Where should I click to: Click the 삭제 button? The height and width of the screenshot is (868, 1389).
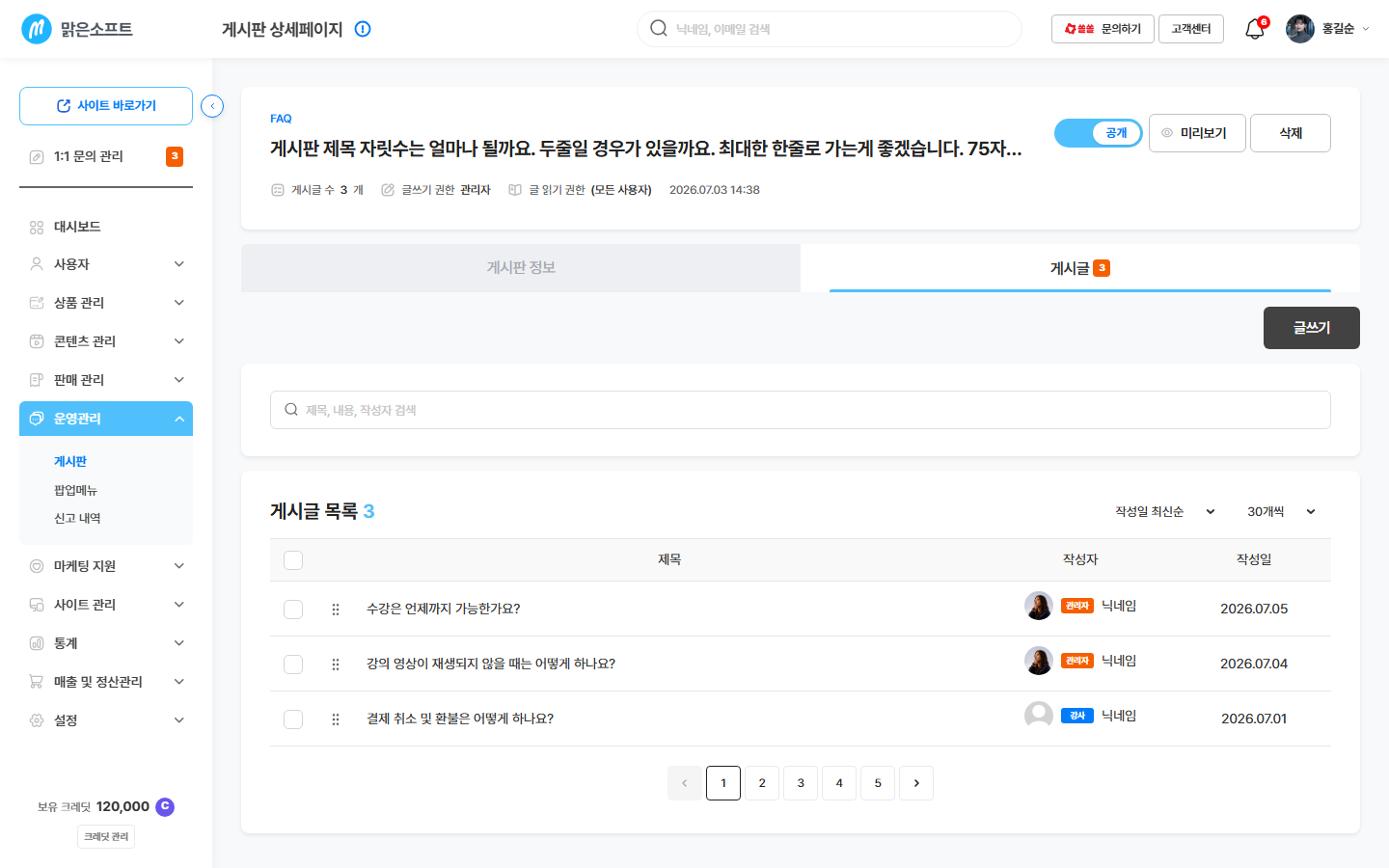(x=1291, y=133)
